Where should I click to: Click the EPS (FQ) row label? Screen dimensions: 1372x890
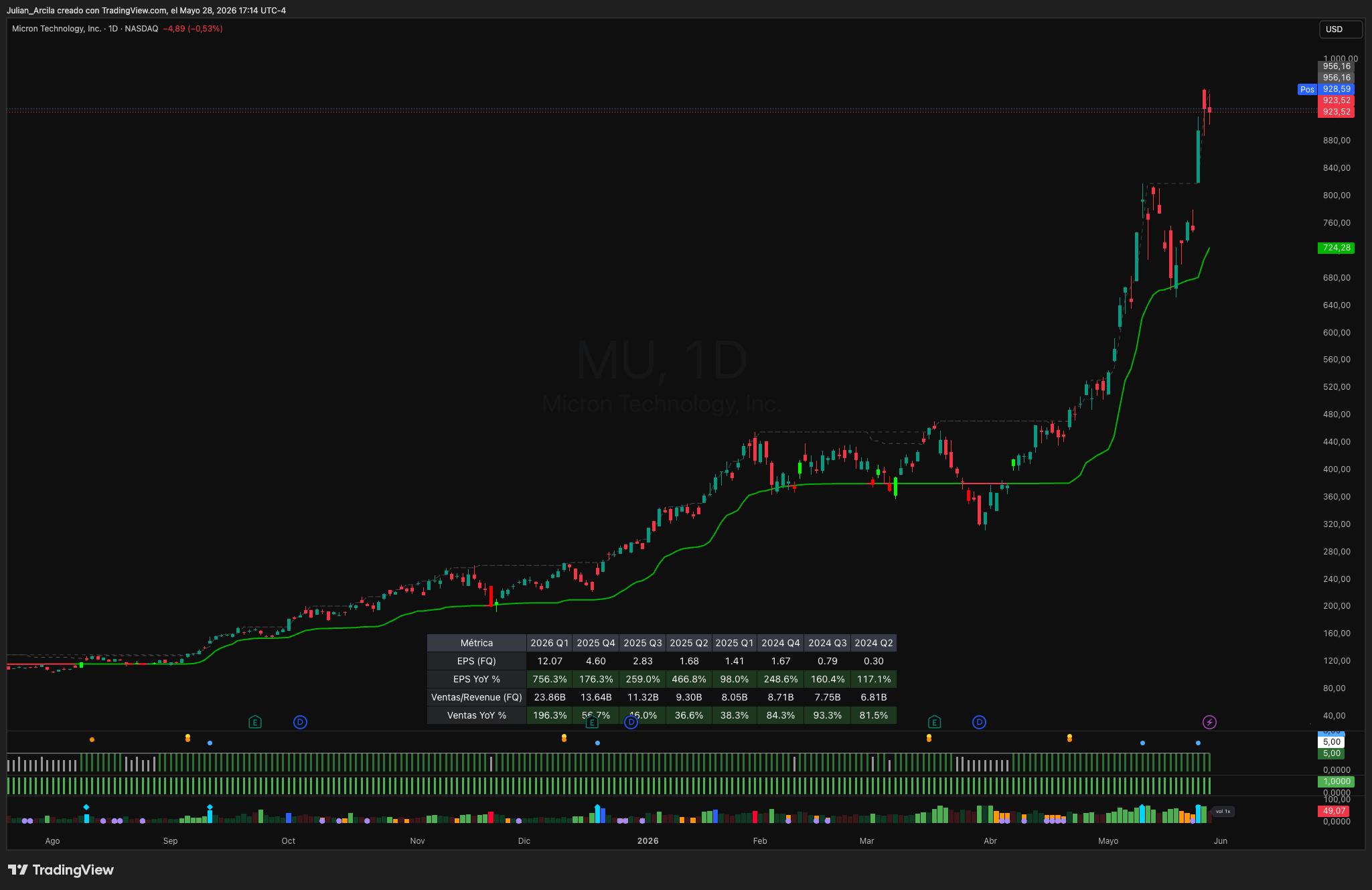(477, 661)
